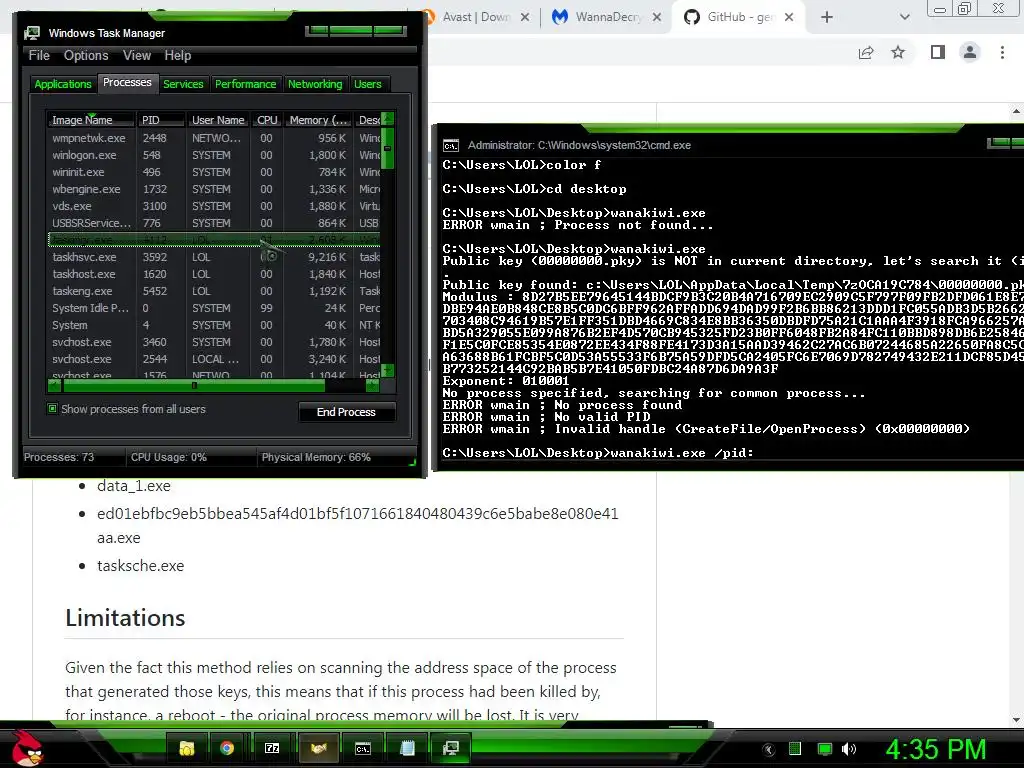Click the share page icon in Chrome
The width and height of the screenshot is (1024, 768).
tap(866, 53)
